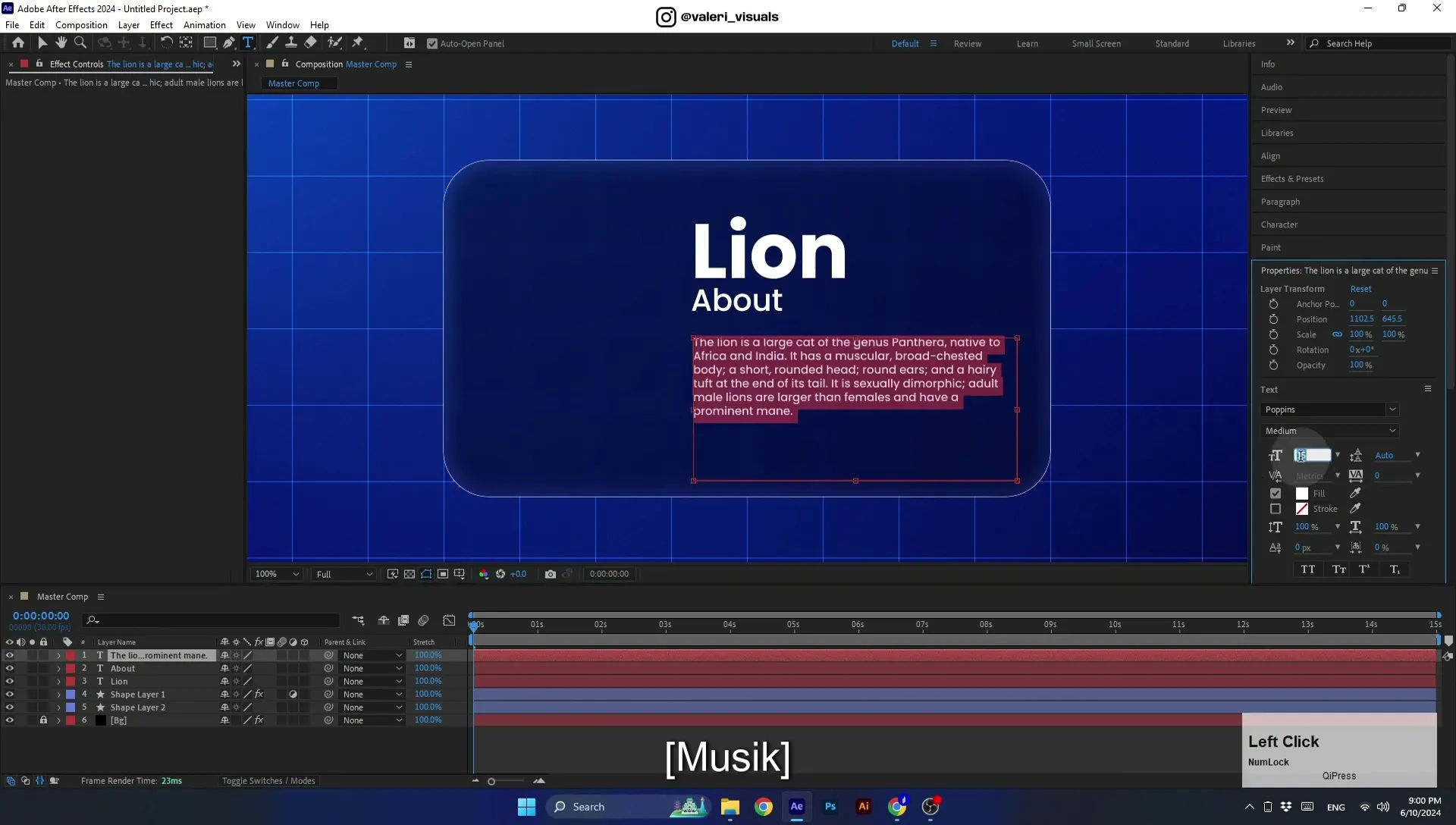The height and width of the screenshot is (825, 1456).
Task: Unlock the [Bg] layer lock
Action: [x=43, y=720]
